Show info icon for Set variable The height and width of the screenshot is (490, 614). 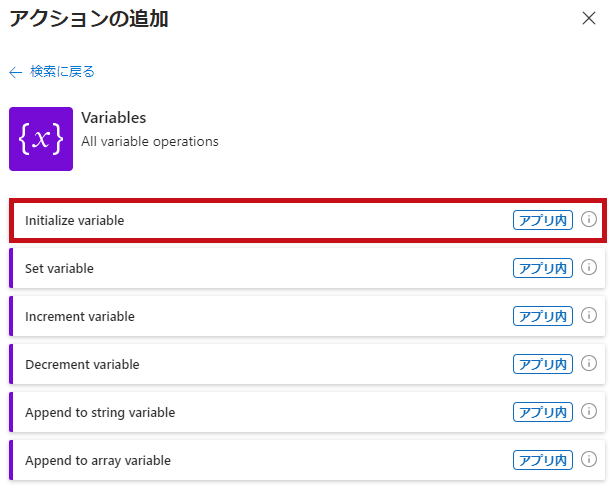point(589,268)
